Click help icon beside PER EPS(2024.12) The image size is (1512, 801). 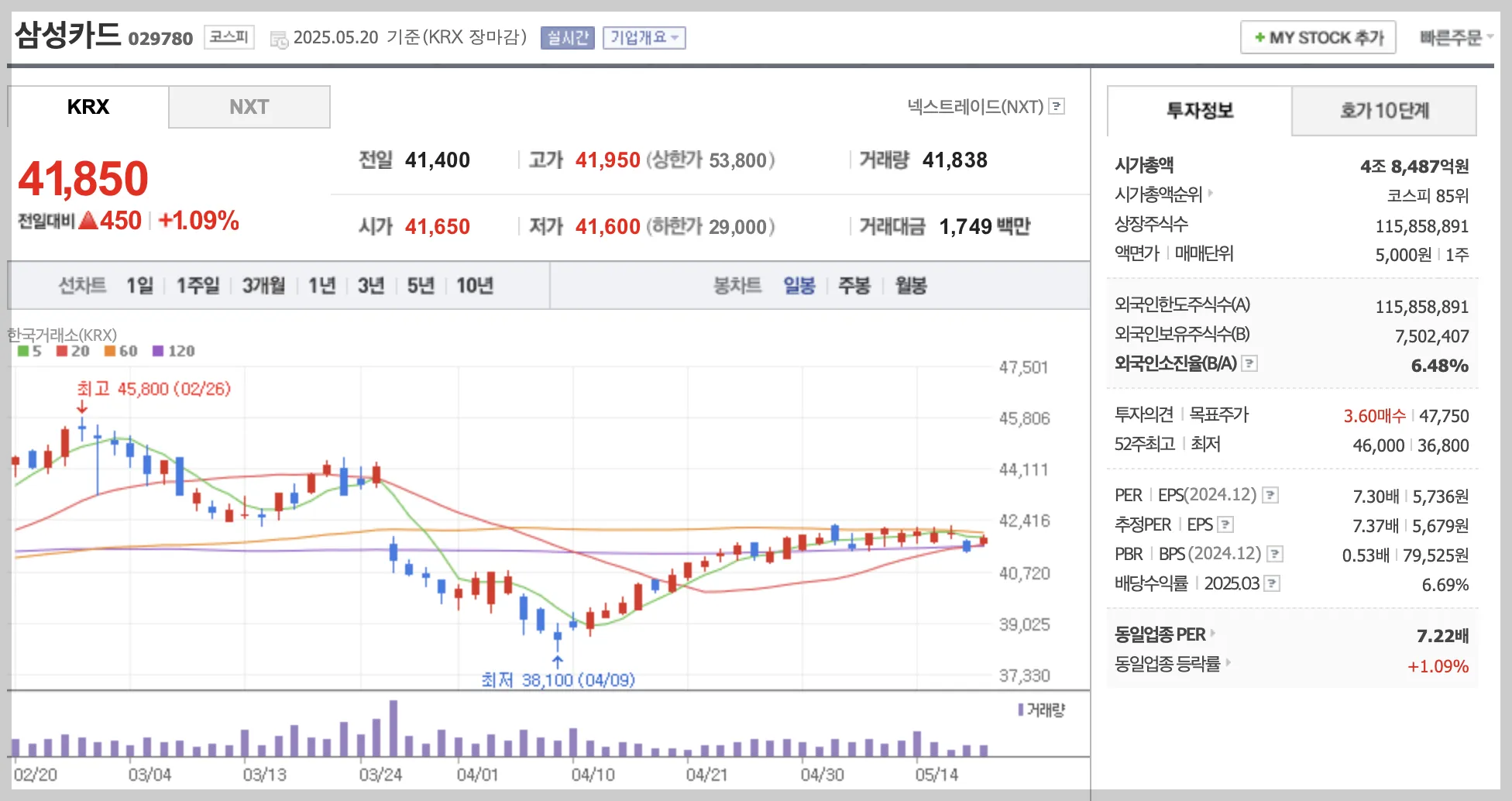[x=1270, y=495]
